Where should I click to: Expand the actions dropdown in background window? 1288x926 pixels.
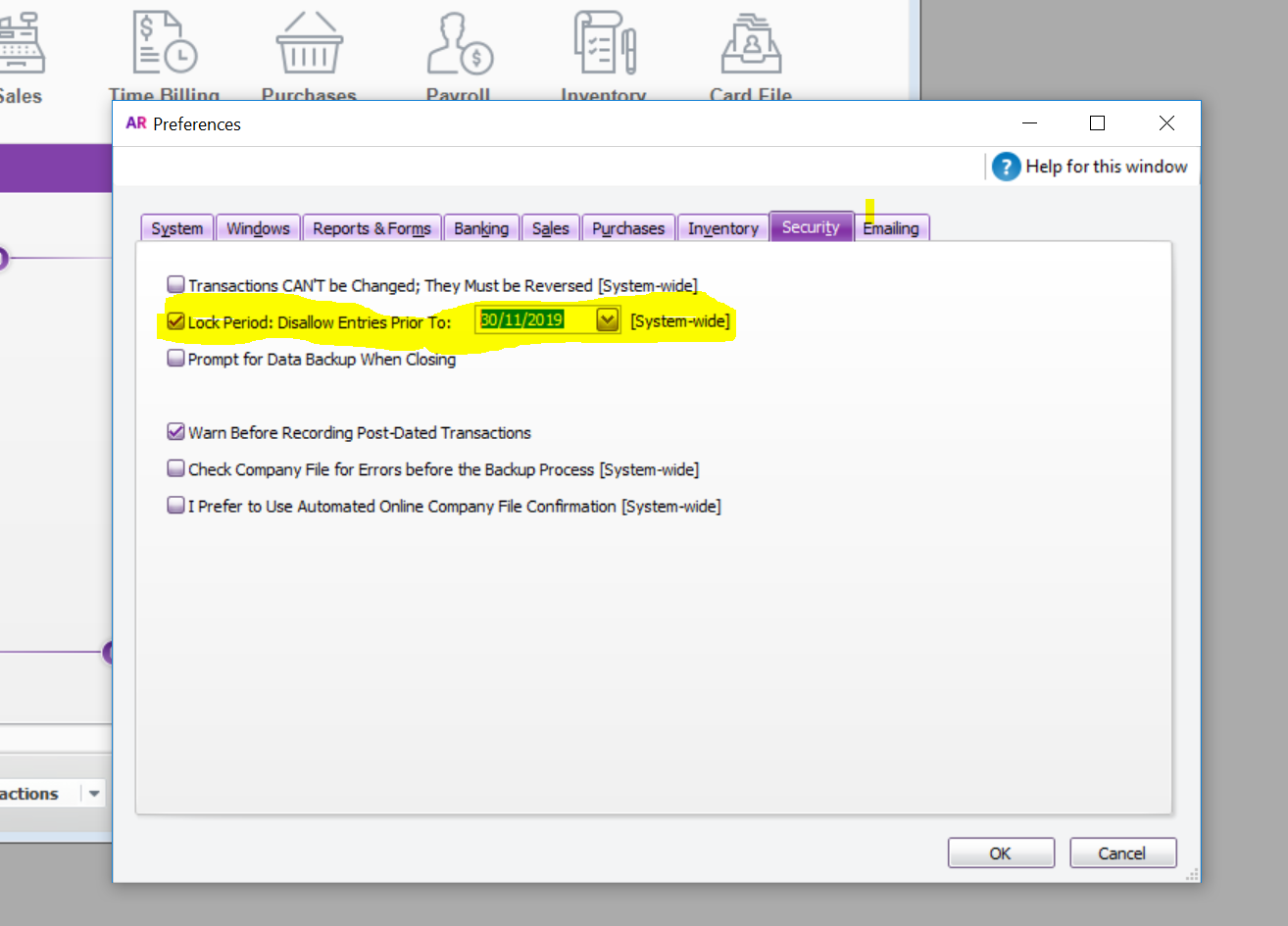click(x=94, y=794)
